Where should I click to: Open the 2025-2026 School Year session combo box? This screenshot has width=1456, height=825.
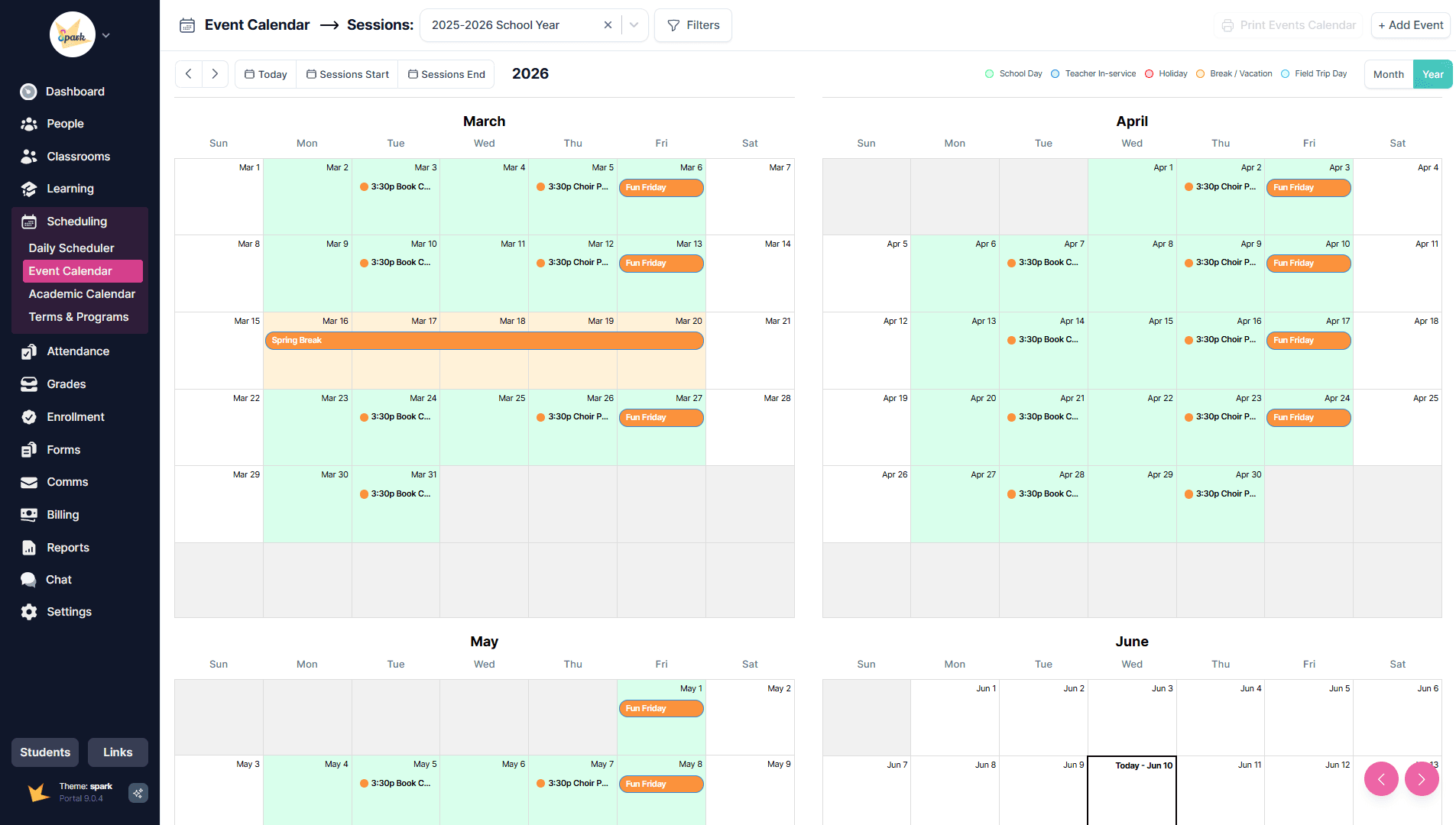point(534,25)
